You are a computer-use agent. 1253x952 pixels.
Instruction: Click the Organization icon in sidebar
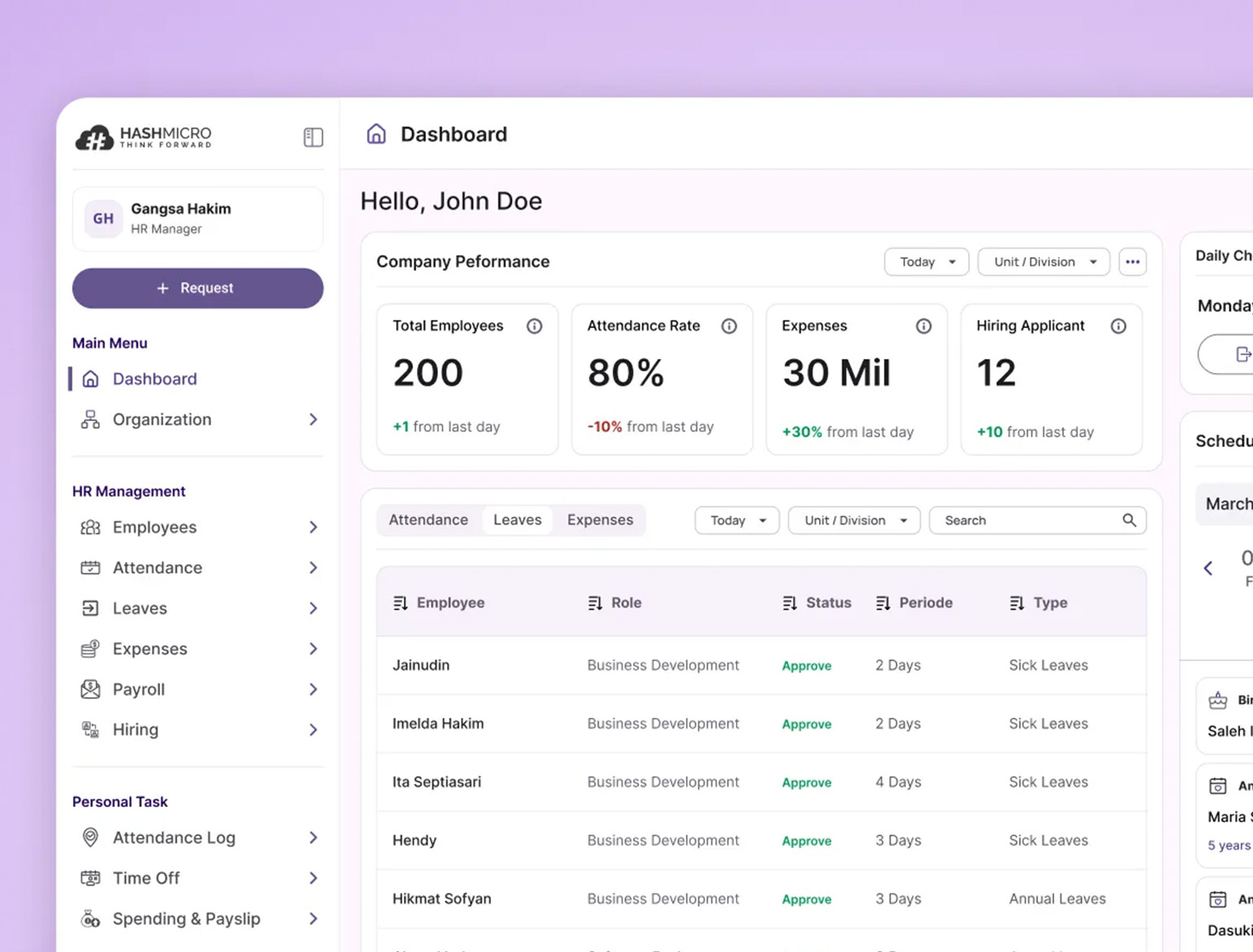coord(91,419)
